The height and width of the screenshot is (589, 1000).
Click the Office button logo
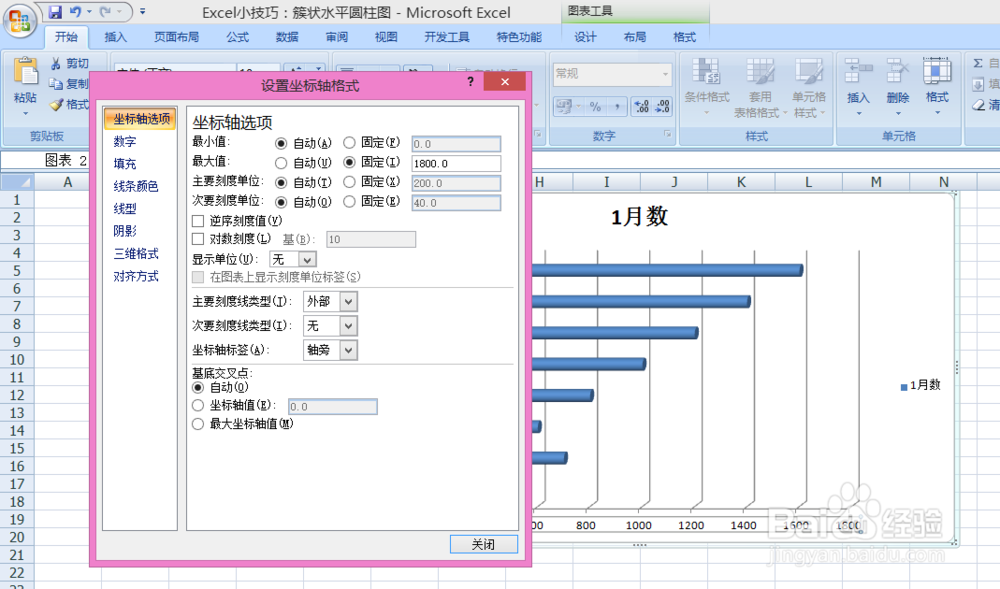point(19,20)
